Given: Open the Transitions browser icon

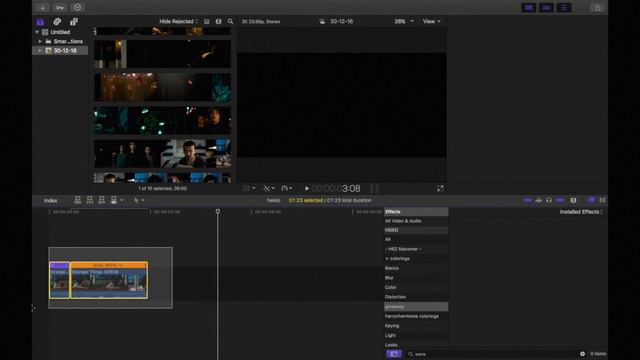Looking at the screenshot, I should click(x=602, y=200).
